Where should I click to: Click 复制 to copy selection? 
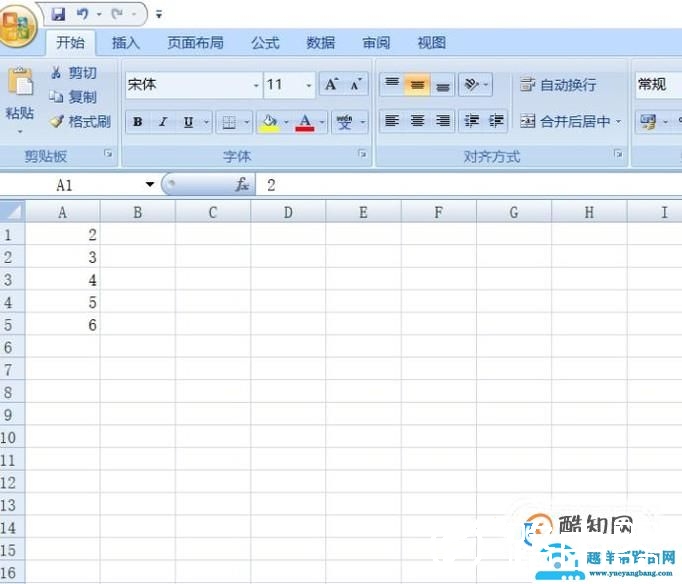tap(73, 97)
